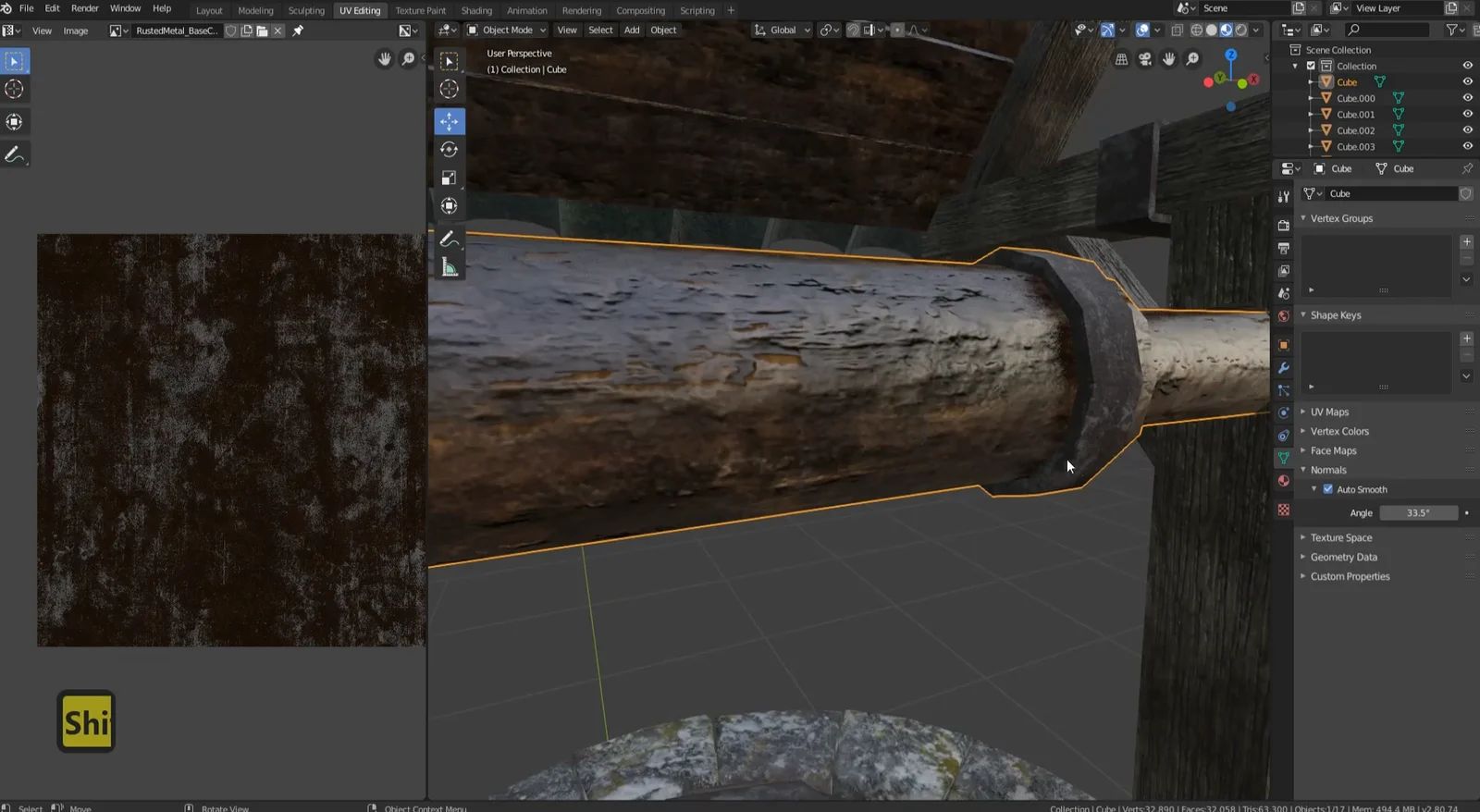Screen dimensions: 1480x812
Task: Select the Cursor tool in UV editor
Action: coord(15,90)
